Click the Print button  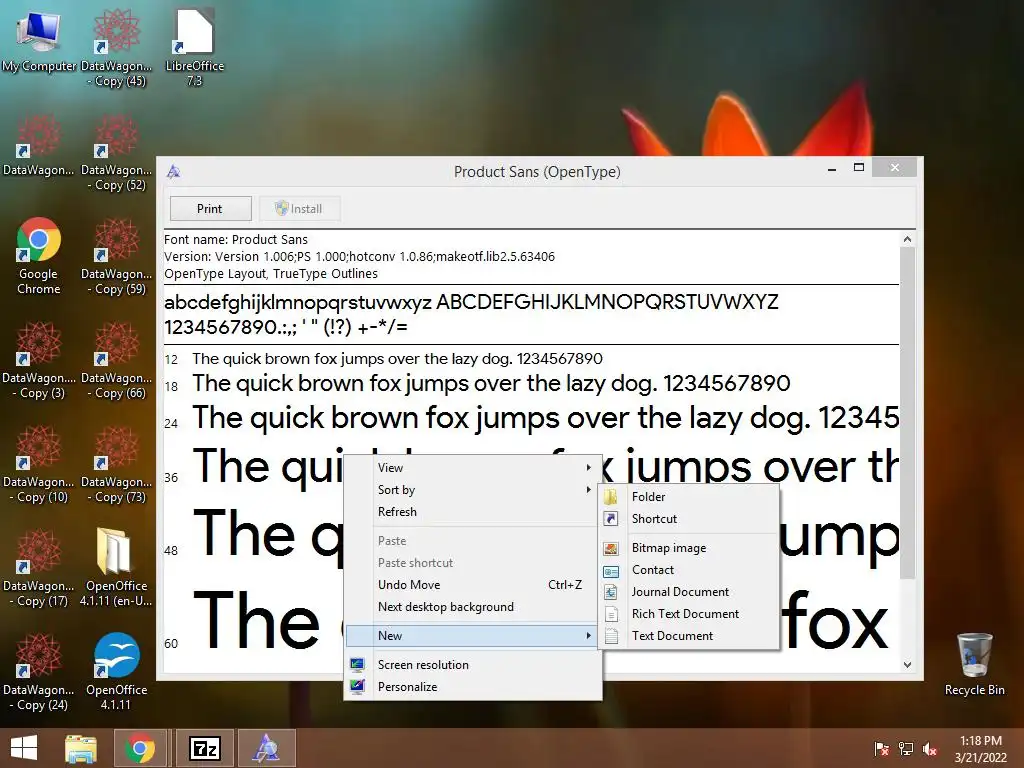point(210,208)
